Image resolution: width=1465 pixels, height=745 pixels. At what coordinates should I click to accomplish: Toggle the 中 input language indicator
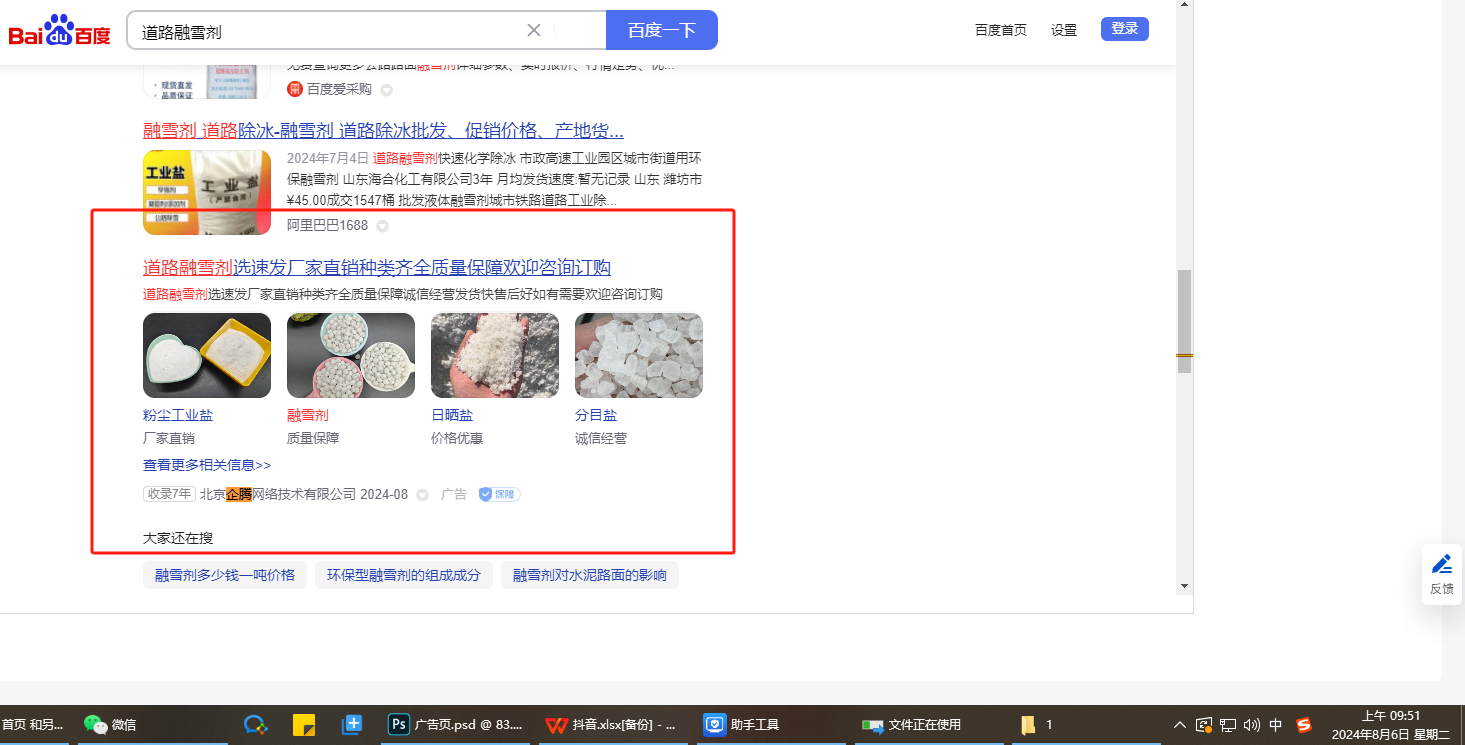[1276, 725]
